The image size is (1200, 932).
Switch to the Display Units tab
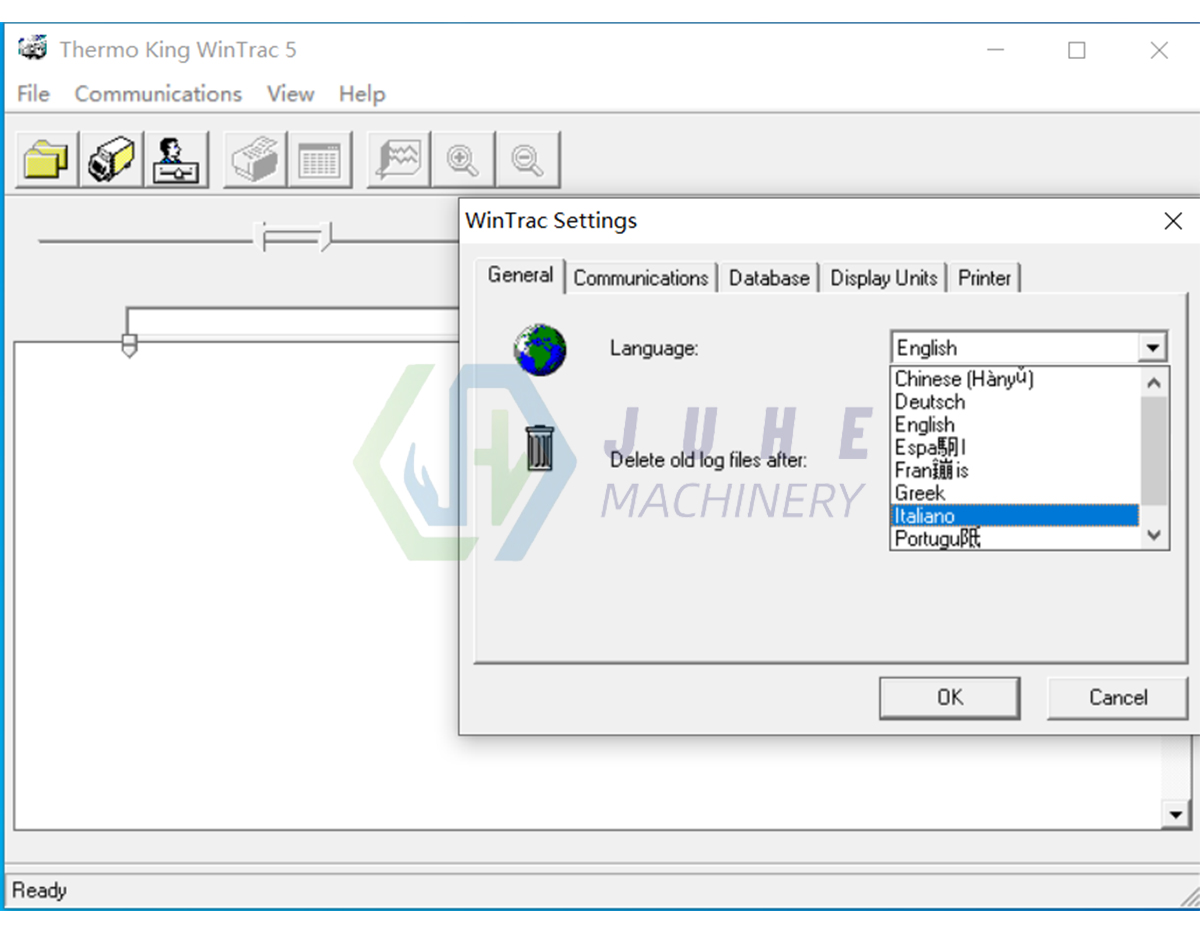click(884, 278)
